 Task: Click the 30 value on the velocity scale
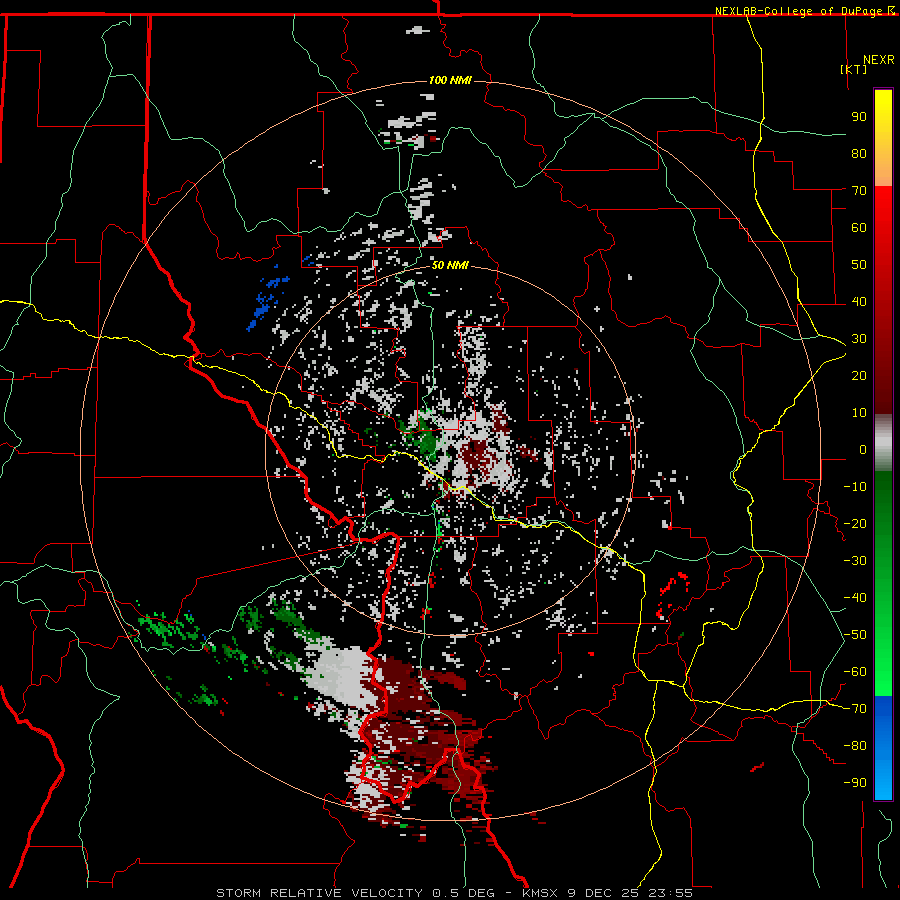(x=859, y=339)
